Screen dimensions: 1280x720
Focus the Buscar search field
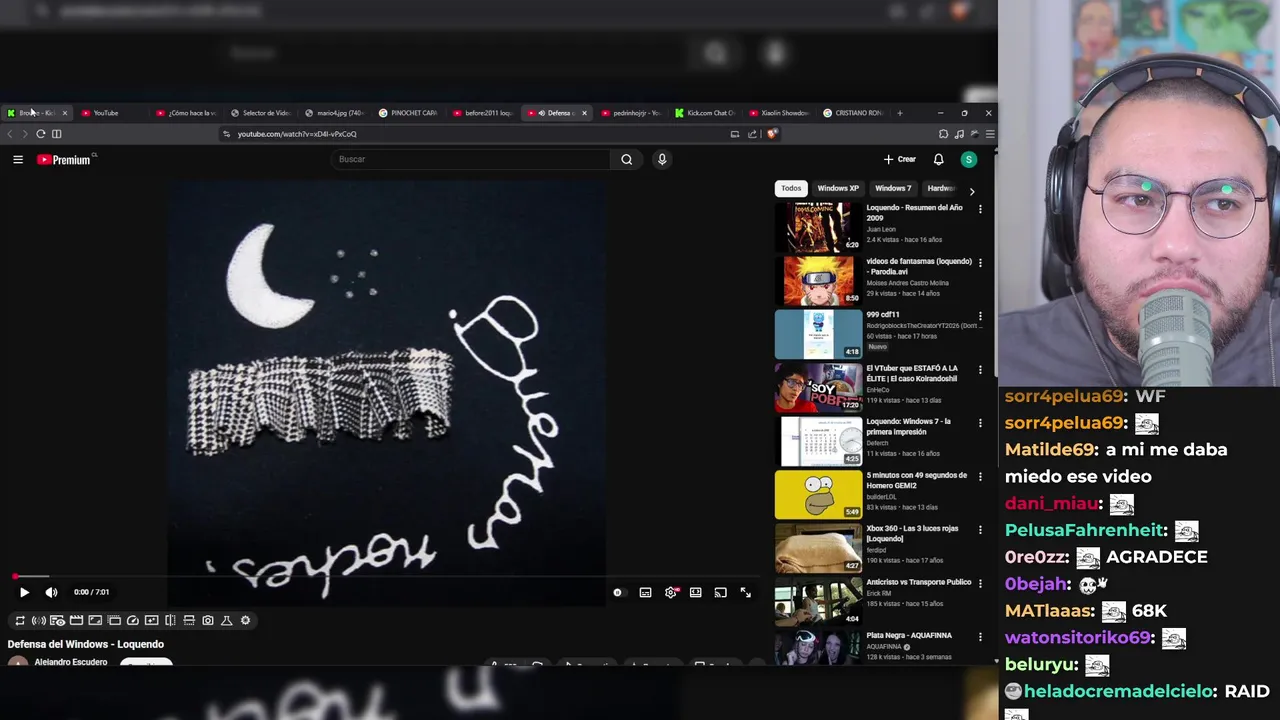(470, 159)
